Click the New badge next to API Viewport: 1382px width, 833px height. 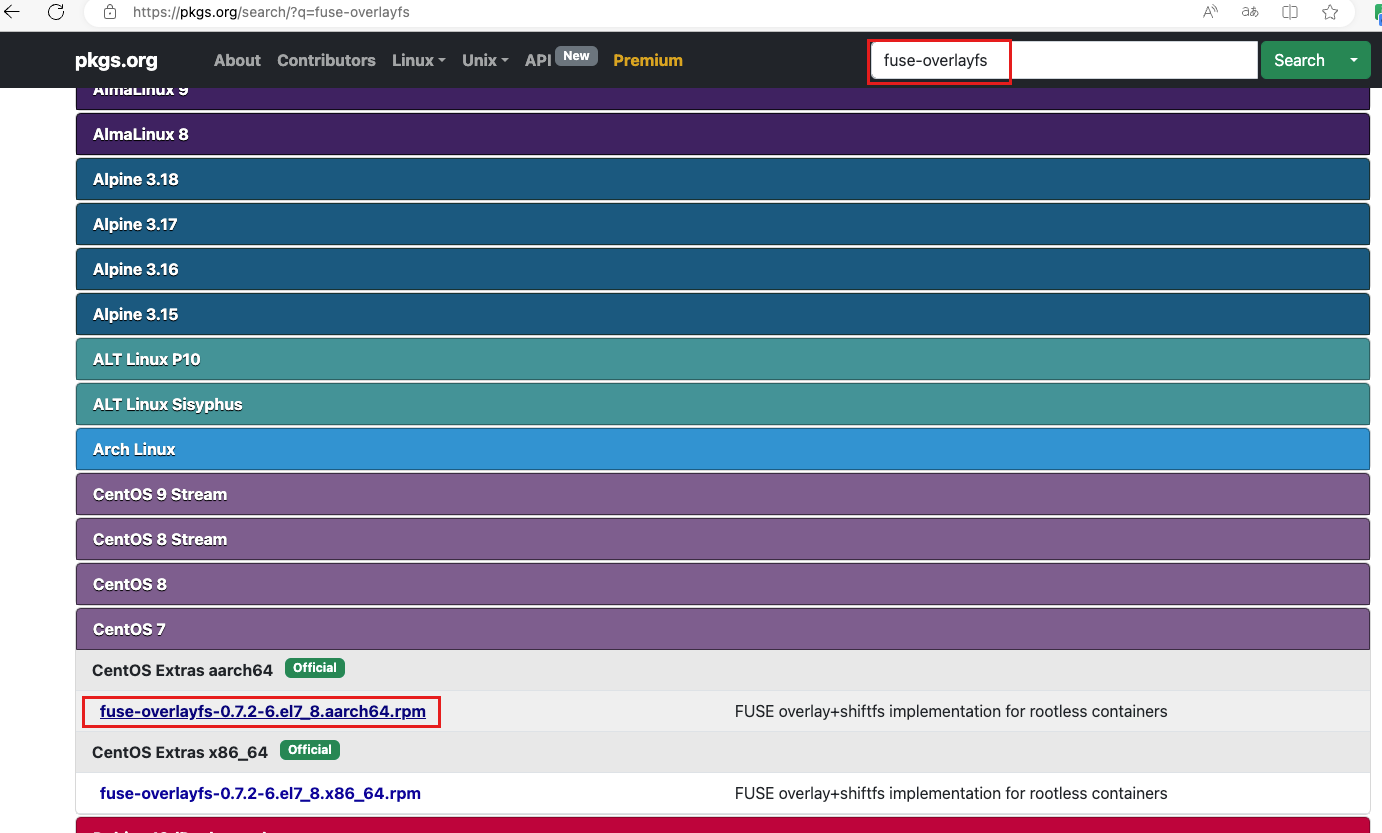pos(576,56)
